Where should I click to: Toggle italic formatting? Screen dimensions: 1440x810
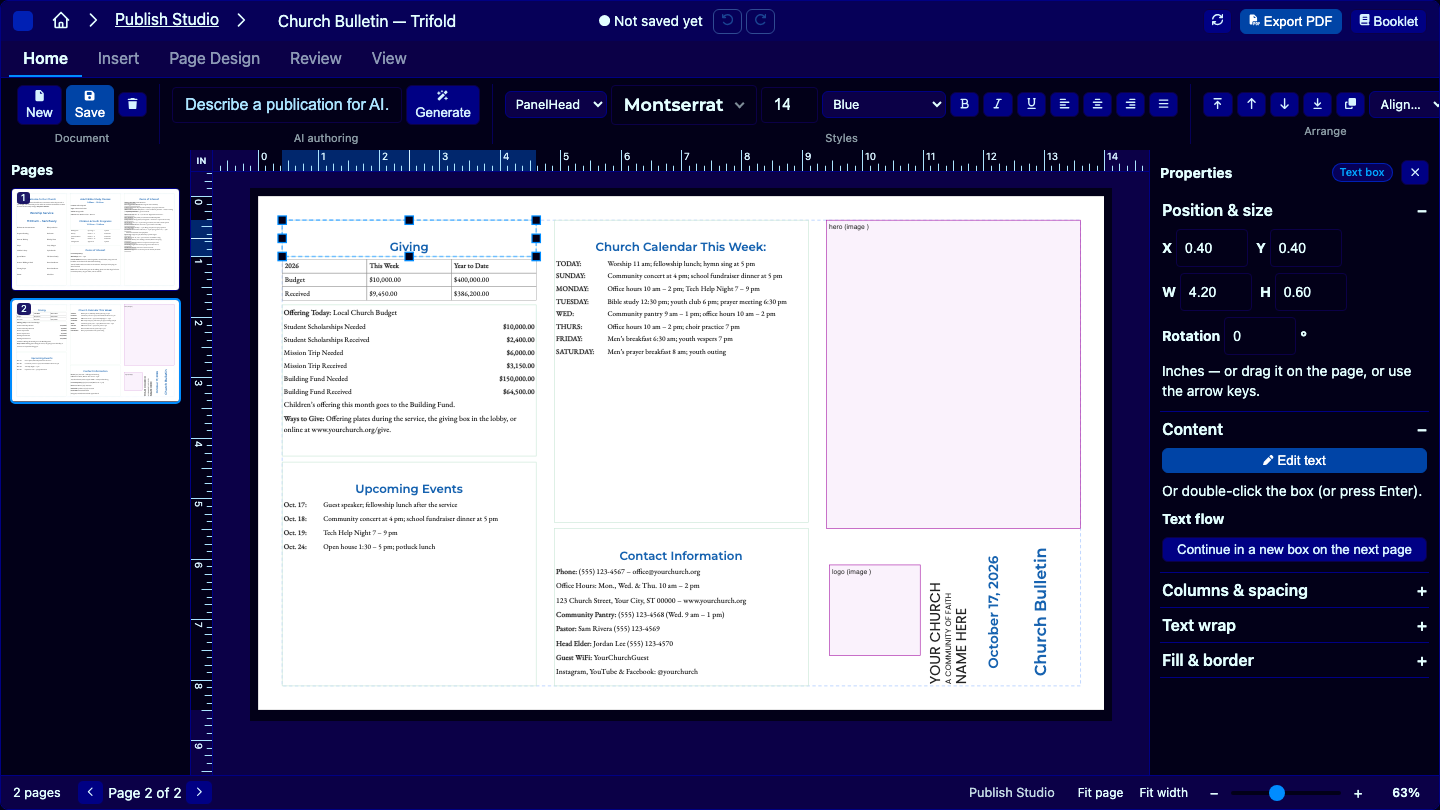[x=997, y=104]
